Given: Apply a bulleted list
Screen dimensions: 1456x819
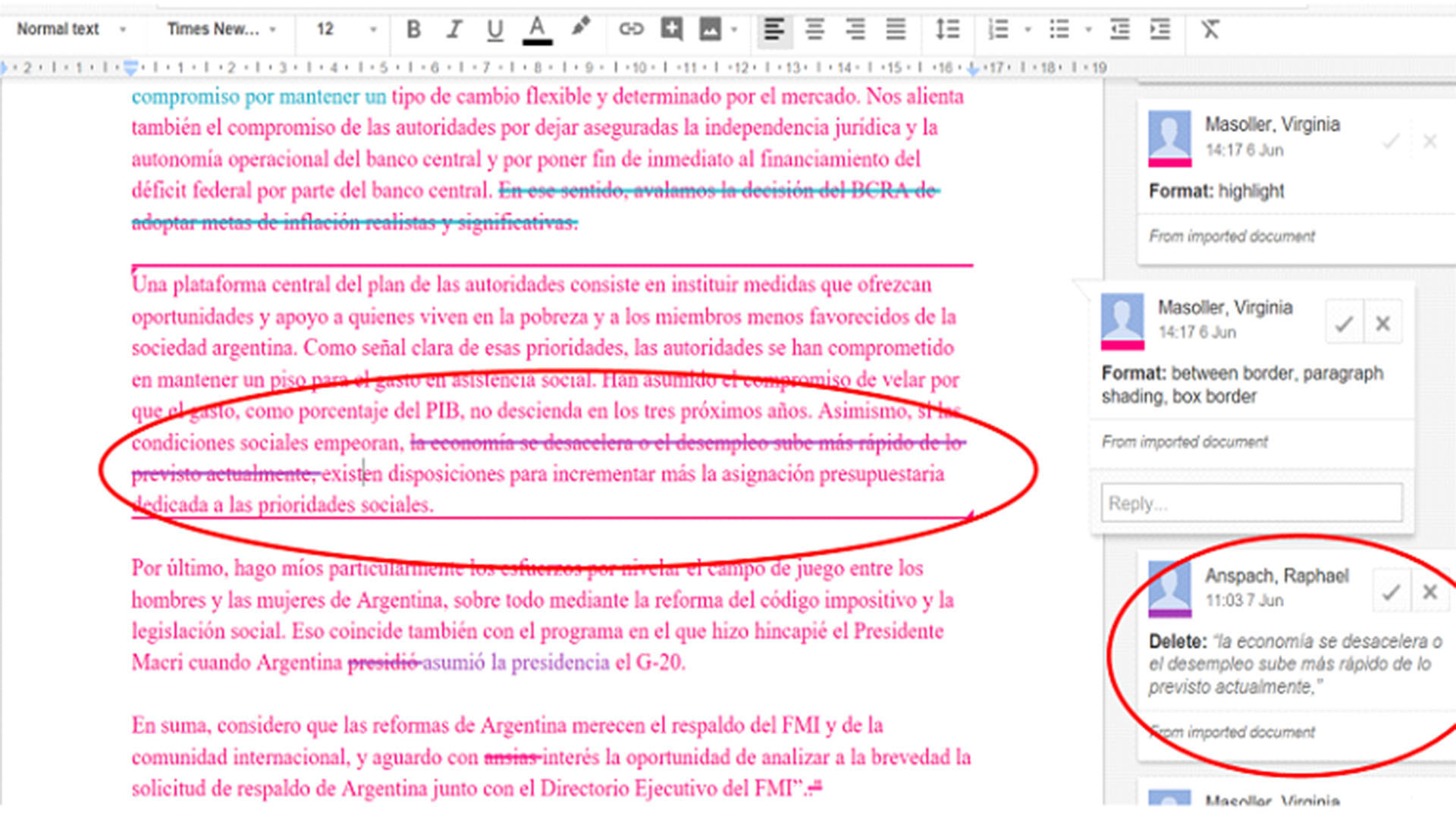Looking at the screenshot, I should click(1059, 30).
